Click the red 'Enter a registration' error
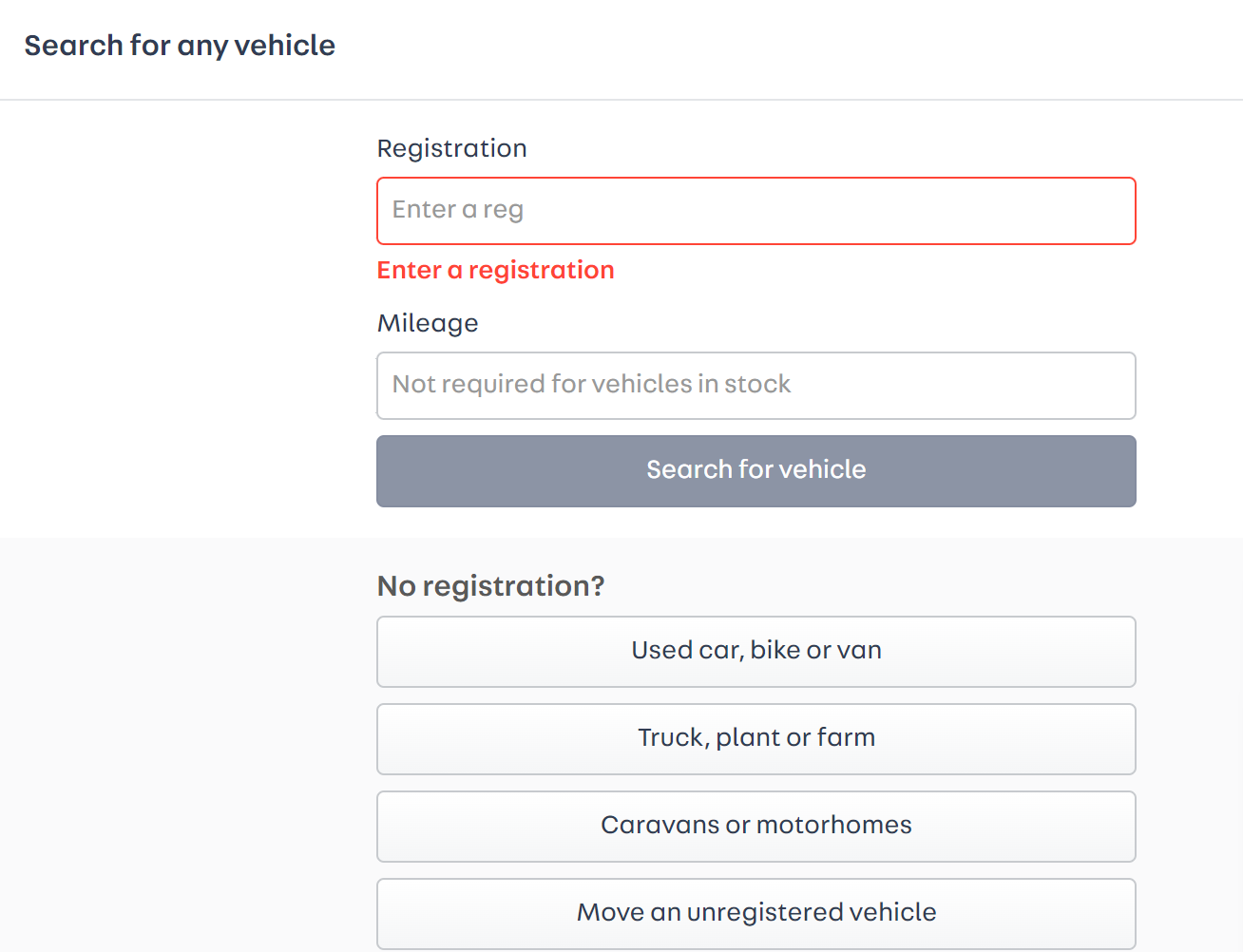 pos(495,271)
